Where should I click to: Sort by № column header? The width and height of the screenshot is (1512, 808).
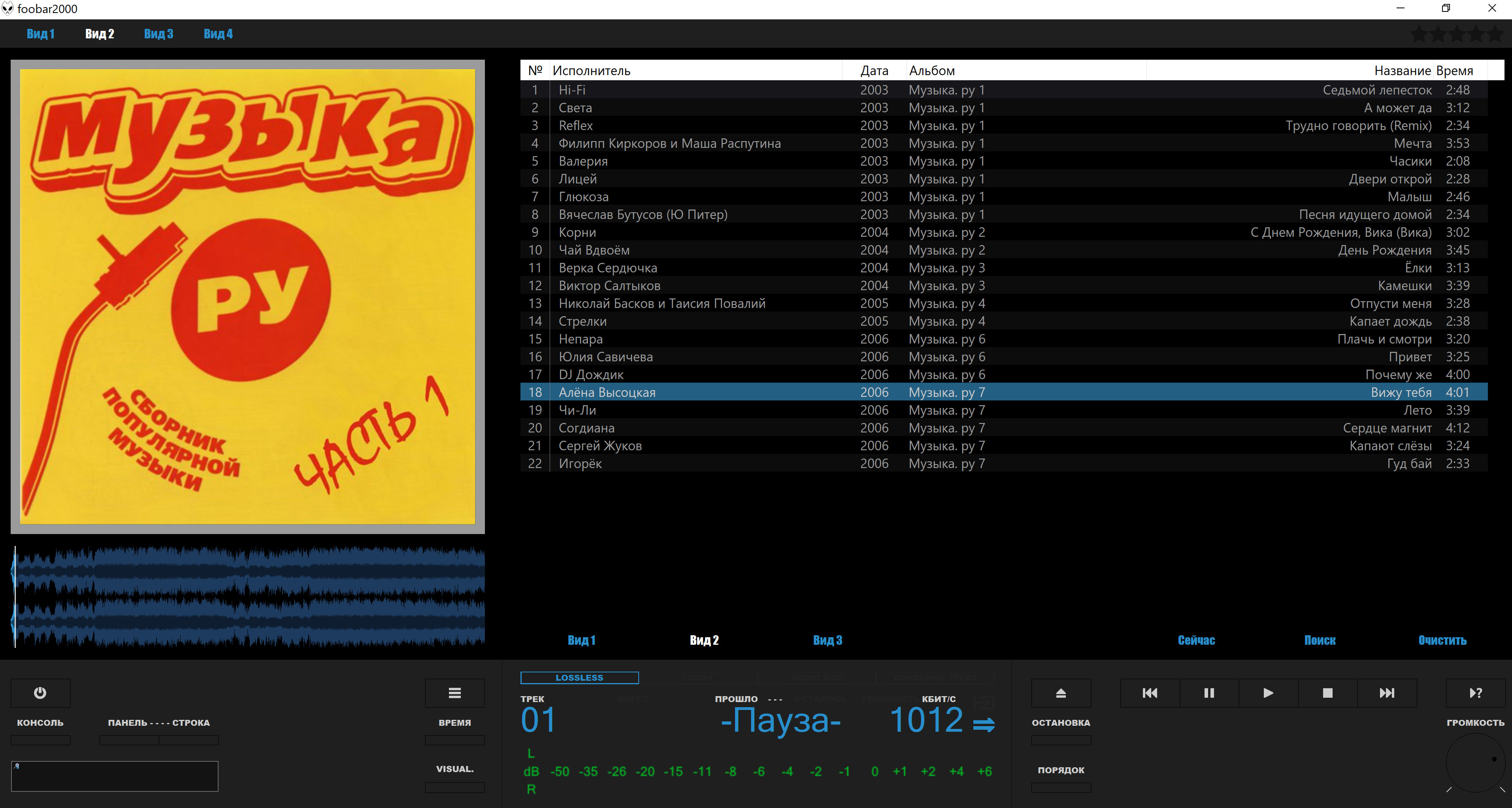pyautogui.click(x=535, y=70)
